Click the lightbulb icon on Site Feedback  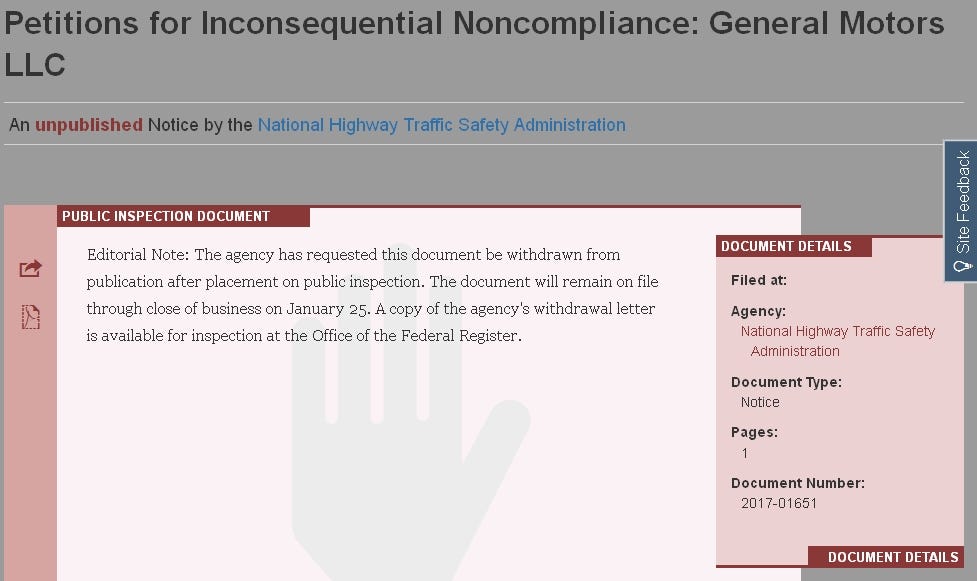[x=962, y=267]
